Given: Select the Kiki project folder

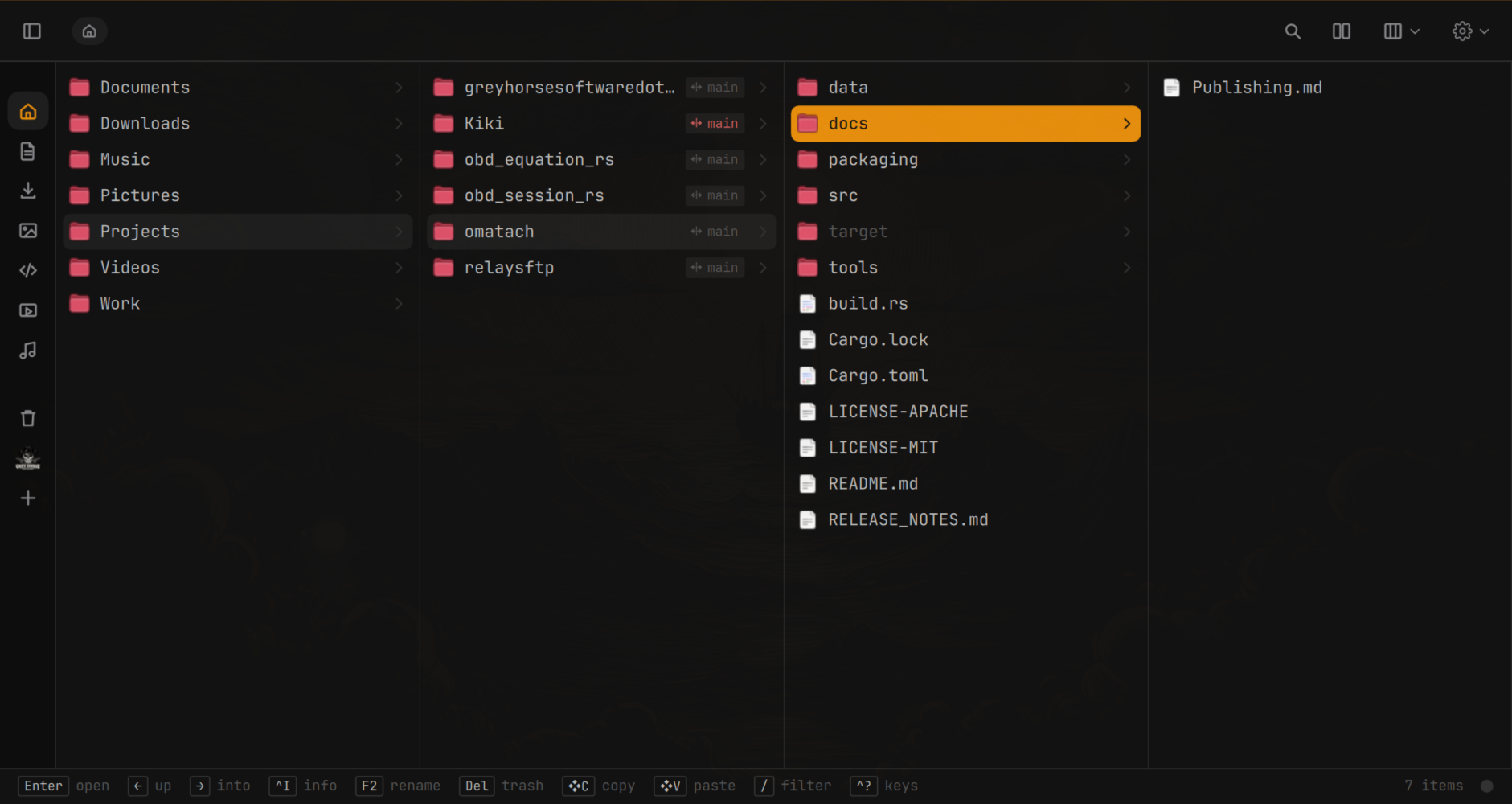Looking at the screenshot, I should [601, 124].
